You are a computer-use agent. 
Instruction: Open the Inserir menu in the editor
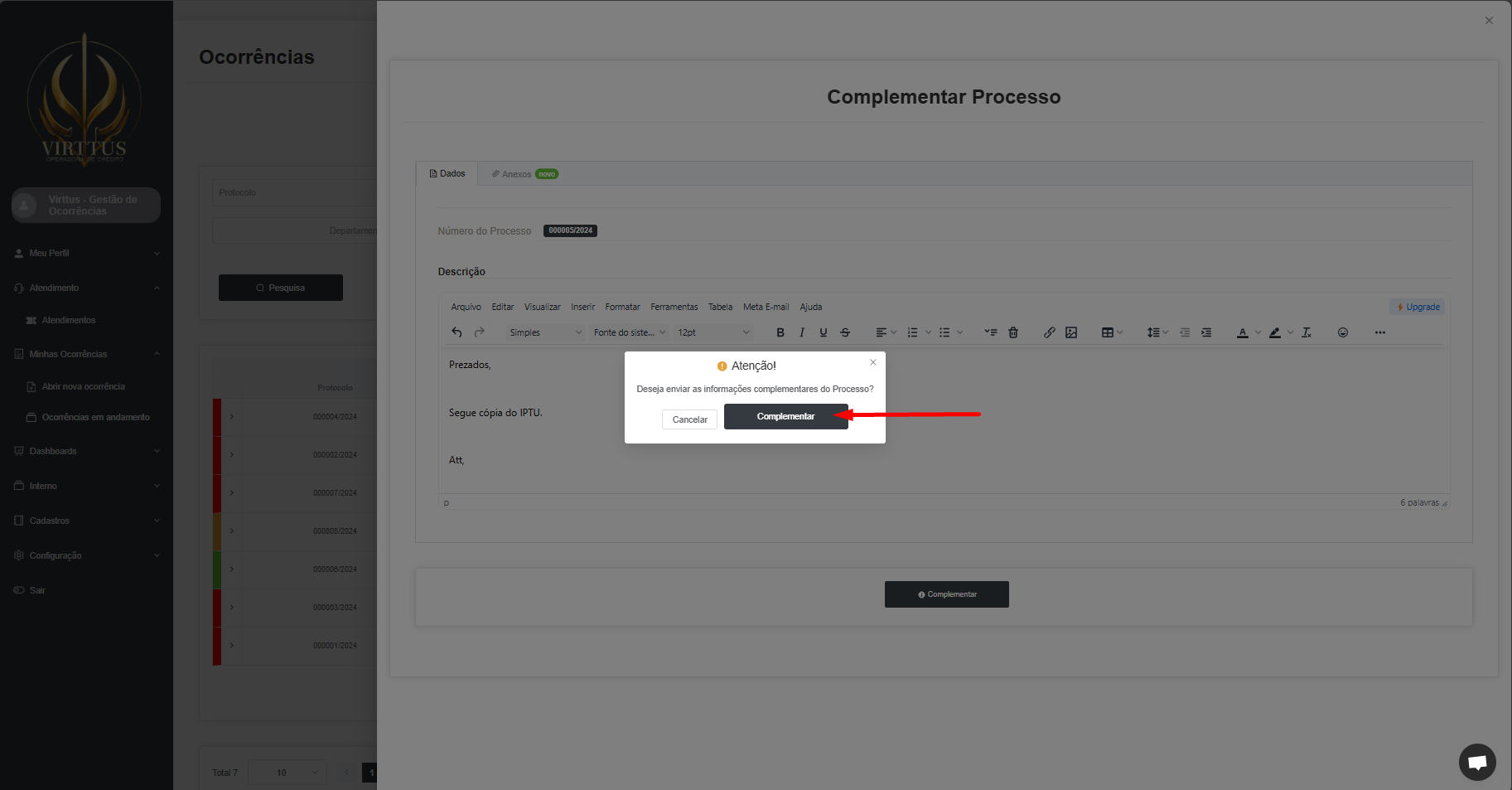click(582, 307)
